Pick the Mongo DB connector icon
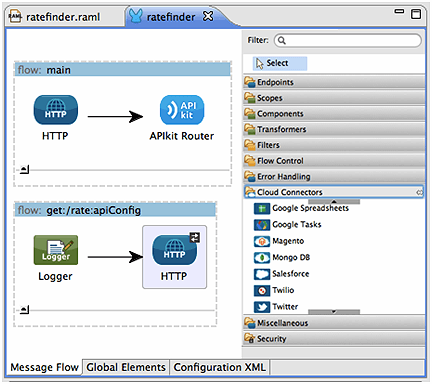This screenshot has height=384, width=432. 262,258
